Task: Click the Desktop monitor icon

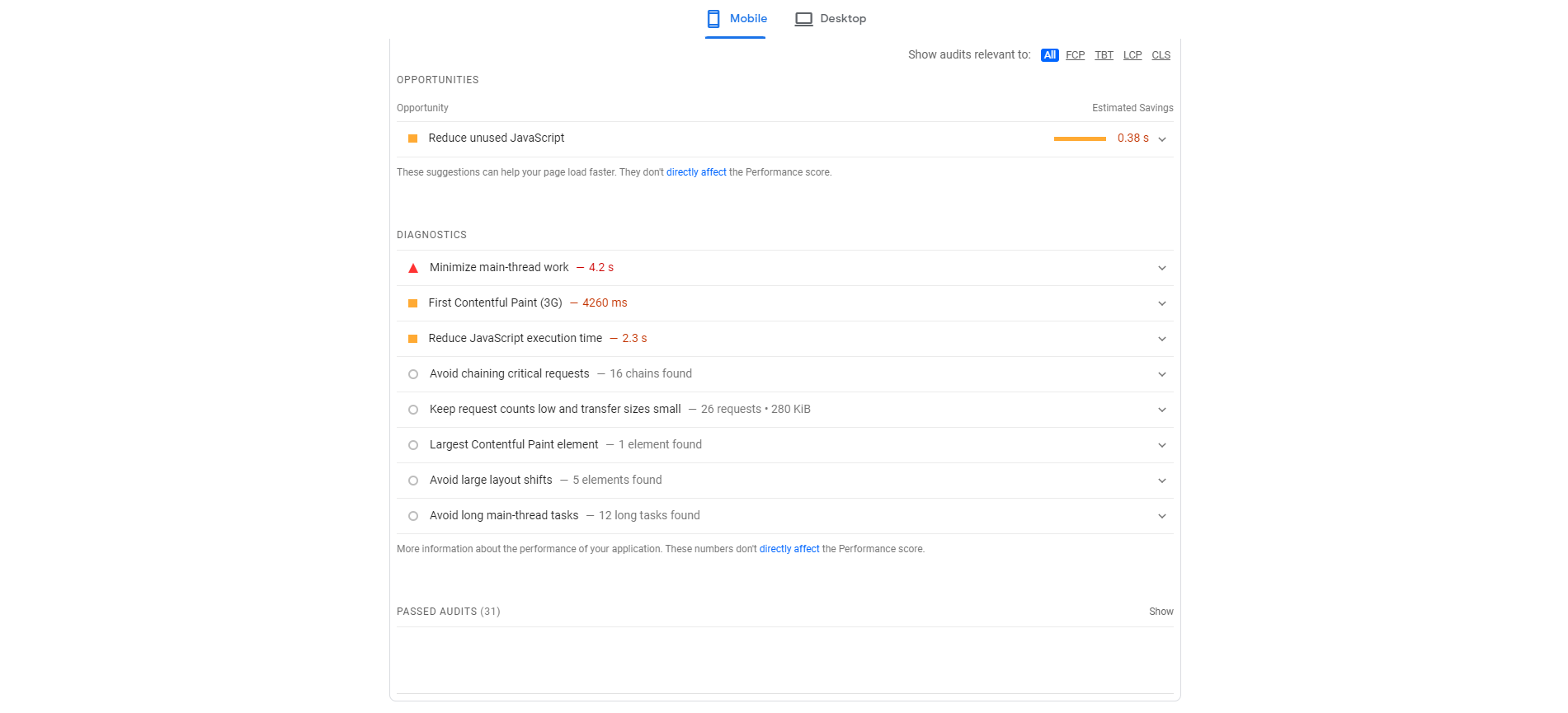Action: tap(803, 19)
